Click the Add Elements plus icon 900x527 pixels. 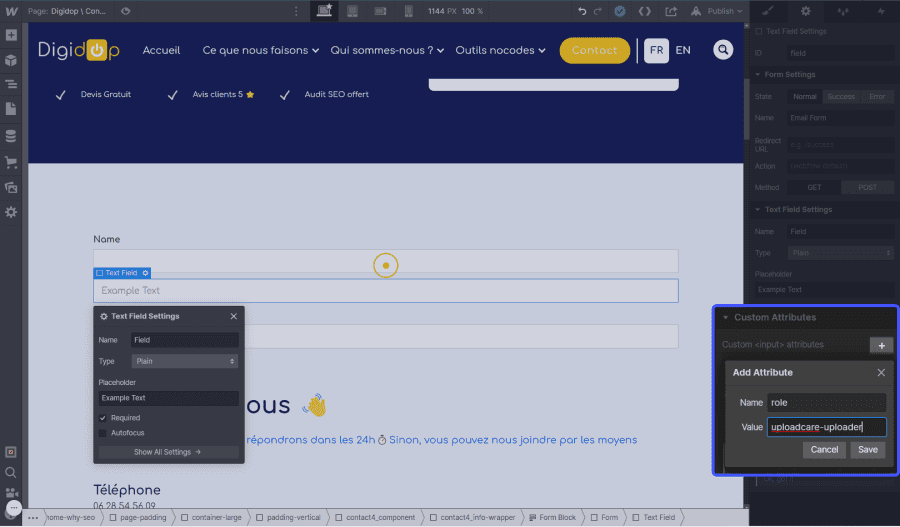click(11, 35)
